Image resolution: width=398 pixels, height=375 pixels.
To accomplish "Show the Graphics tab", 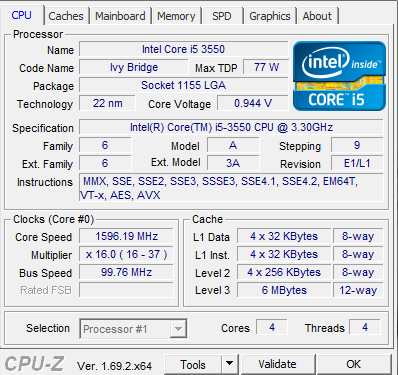I will (x=270, y=16).
